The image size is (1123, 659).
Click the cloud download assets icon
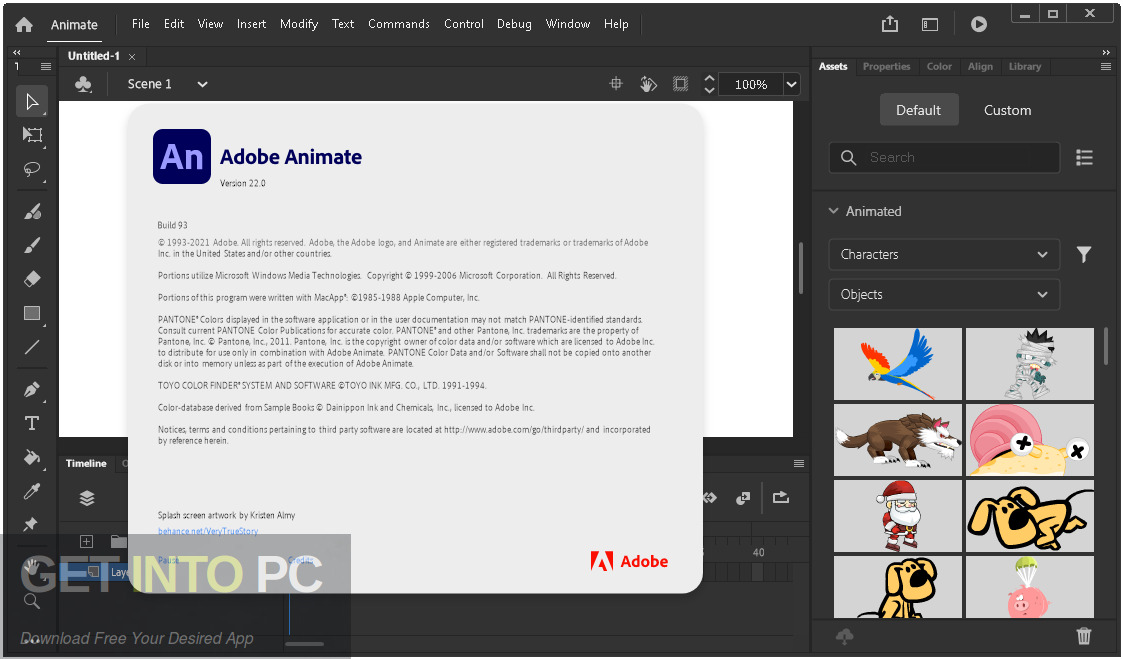pyautogui.click(x=844, y=635)
